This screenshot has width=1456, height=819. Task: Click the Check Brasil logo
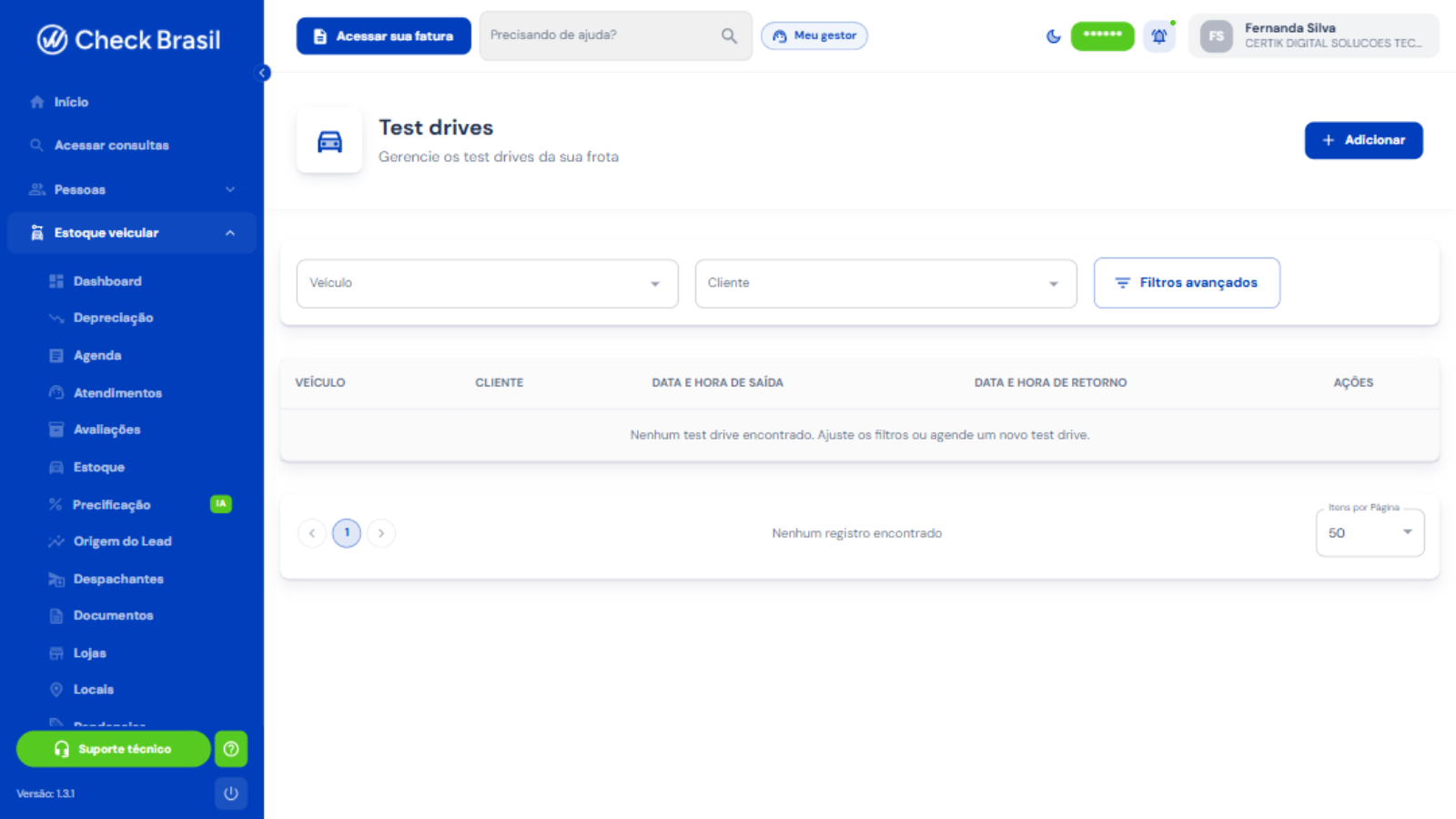128,40
